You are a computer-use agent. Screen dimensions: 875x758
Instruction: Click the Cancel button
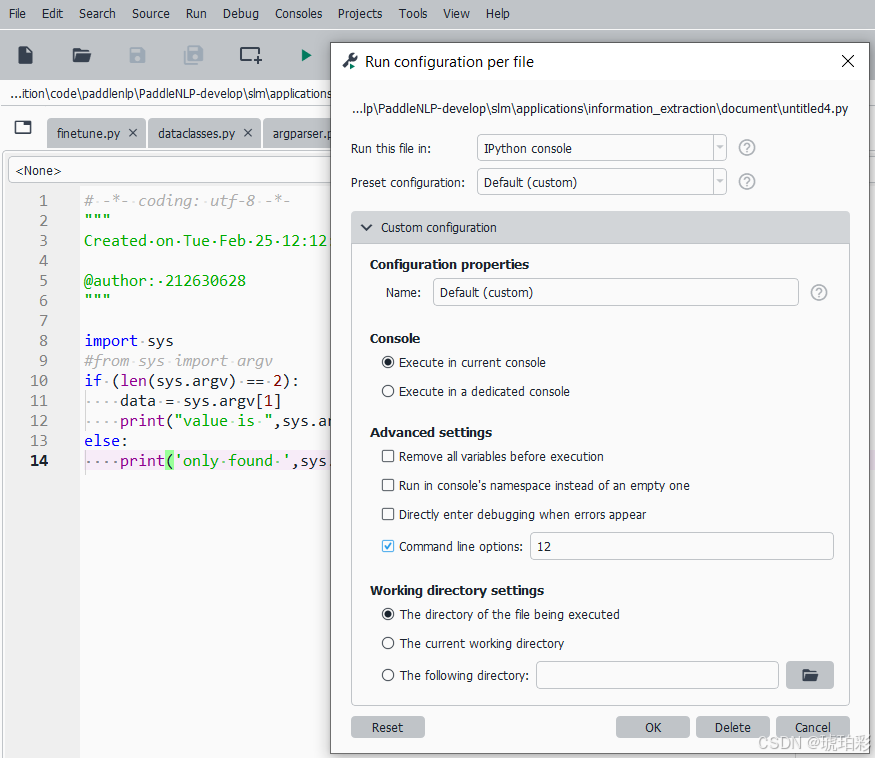pyautogui.click(x=812, y=727)
